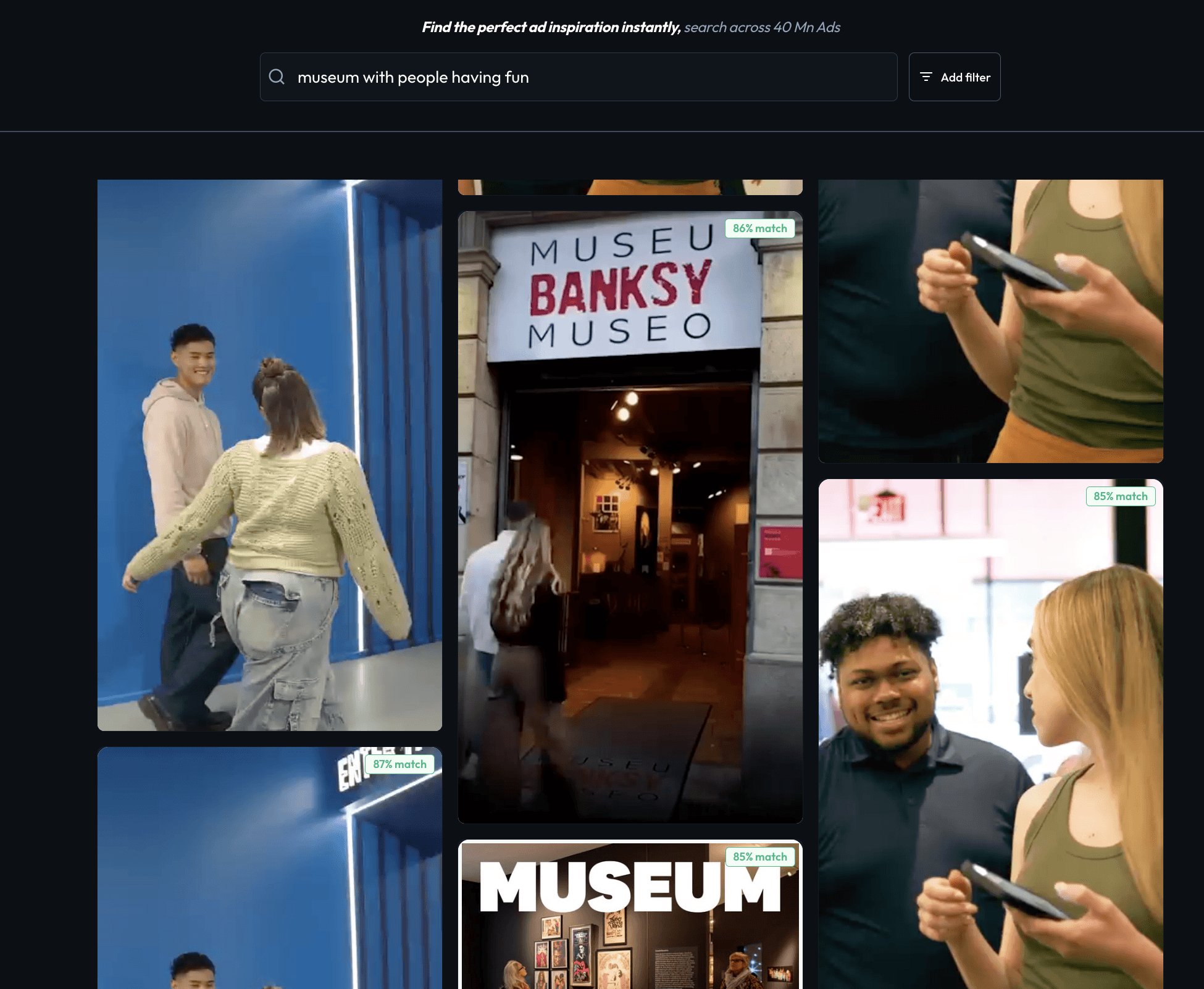Image resolution: width=1204 pixels, height=989 pixels.
Task: Click the 'Find the perfect ad inspiration instantly' heading
Action: coord(551,27)
